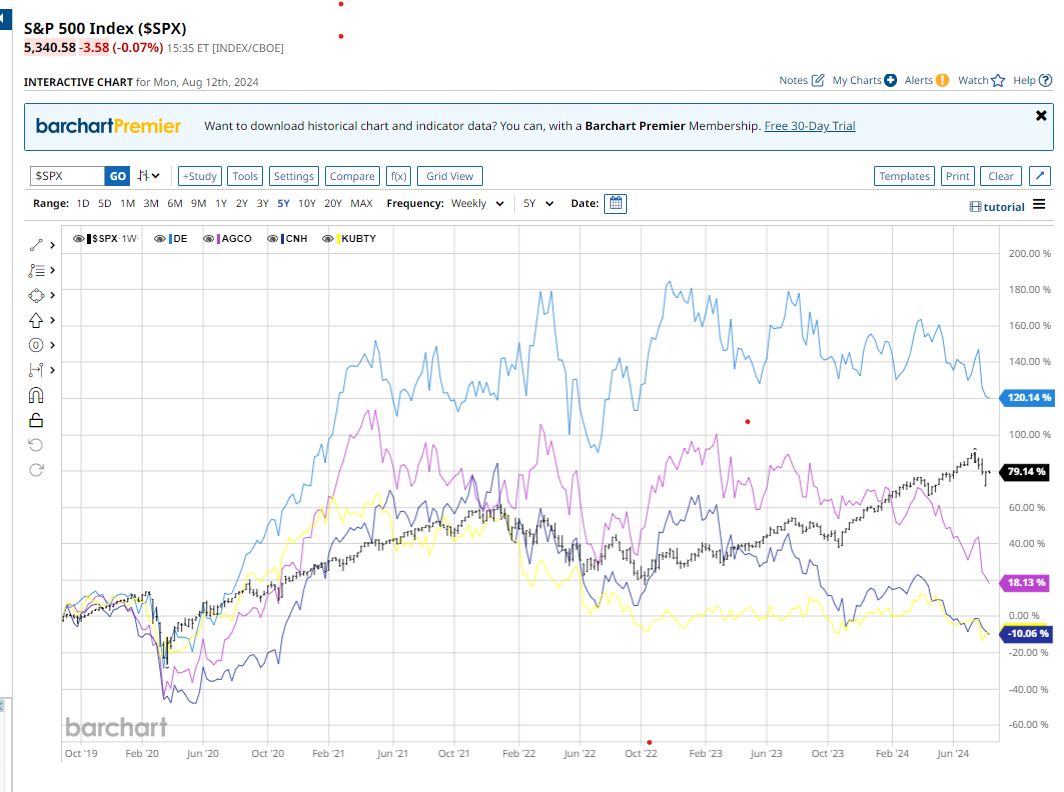Screen dimensions: 1064x792
Task: Open the chart type bar-style dropdown
Action: click(x=148, y=176)
